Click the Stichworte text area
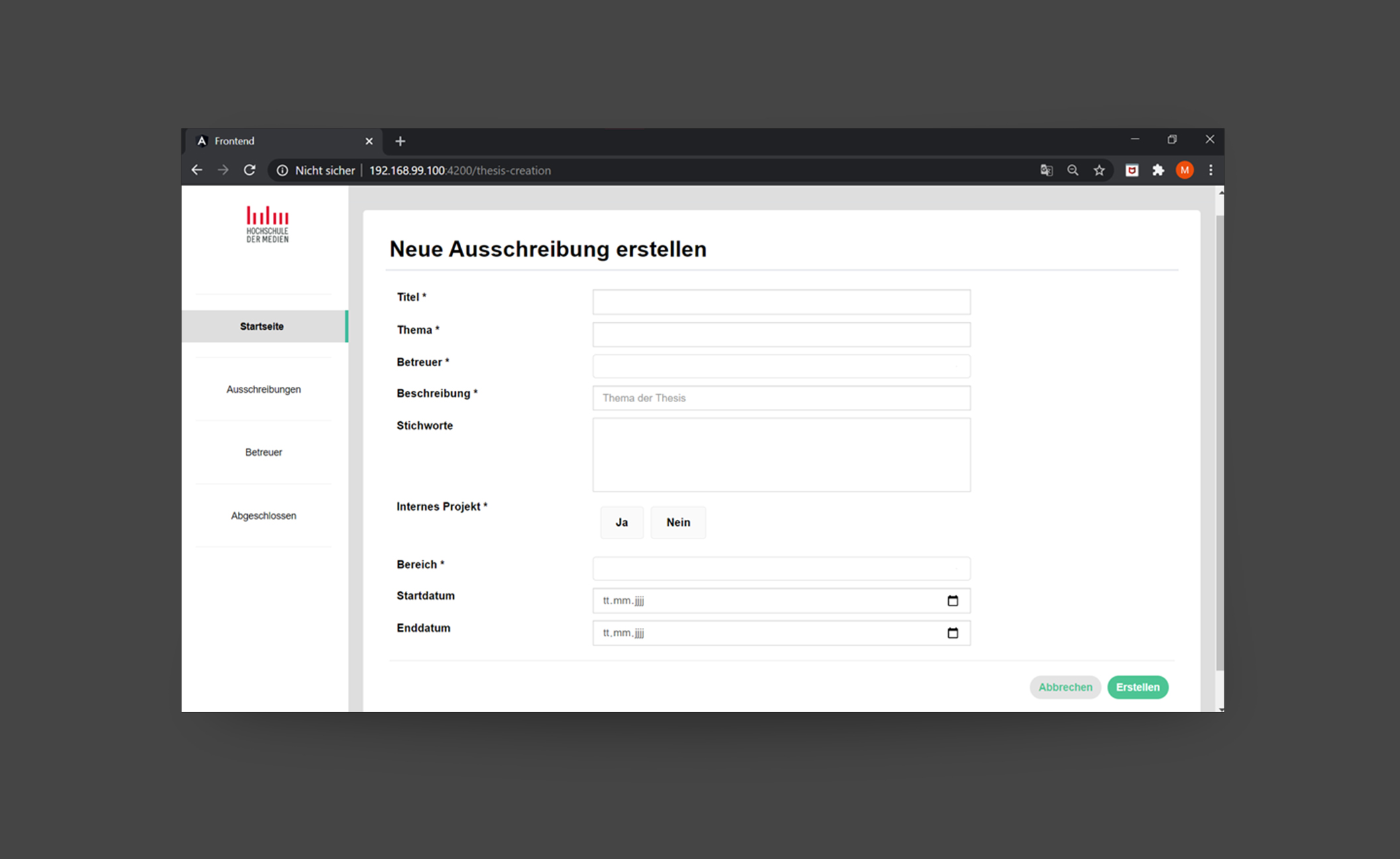The width and height of the screenshot is (1400, 859). point(781,455)
